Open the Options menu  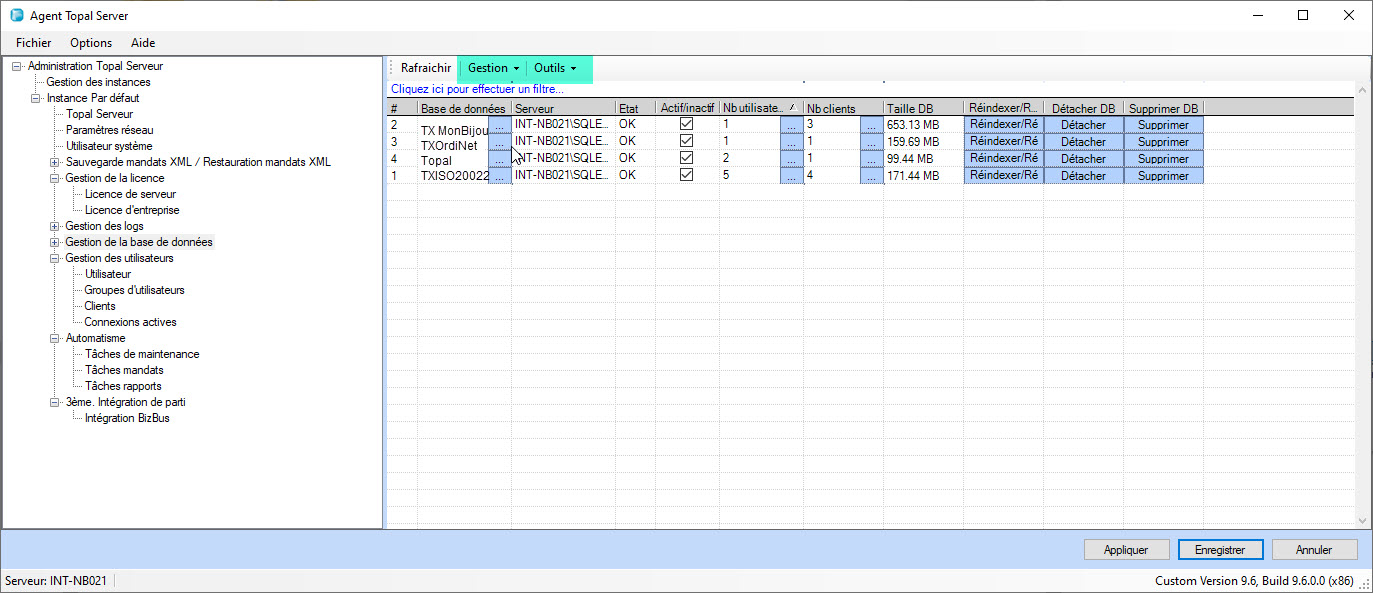pos(91,43)
